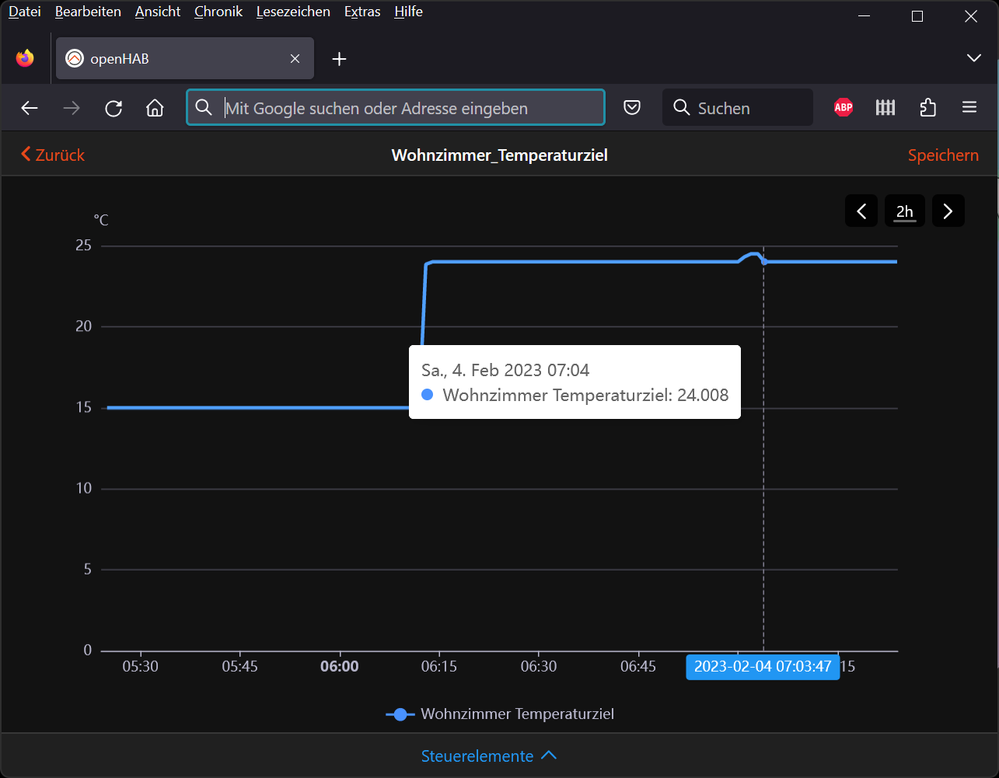999x778 pixels.
Task: Open the Lesezeichen menu
Action: [x=293, y=12]
